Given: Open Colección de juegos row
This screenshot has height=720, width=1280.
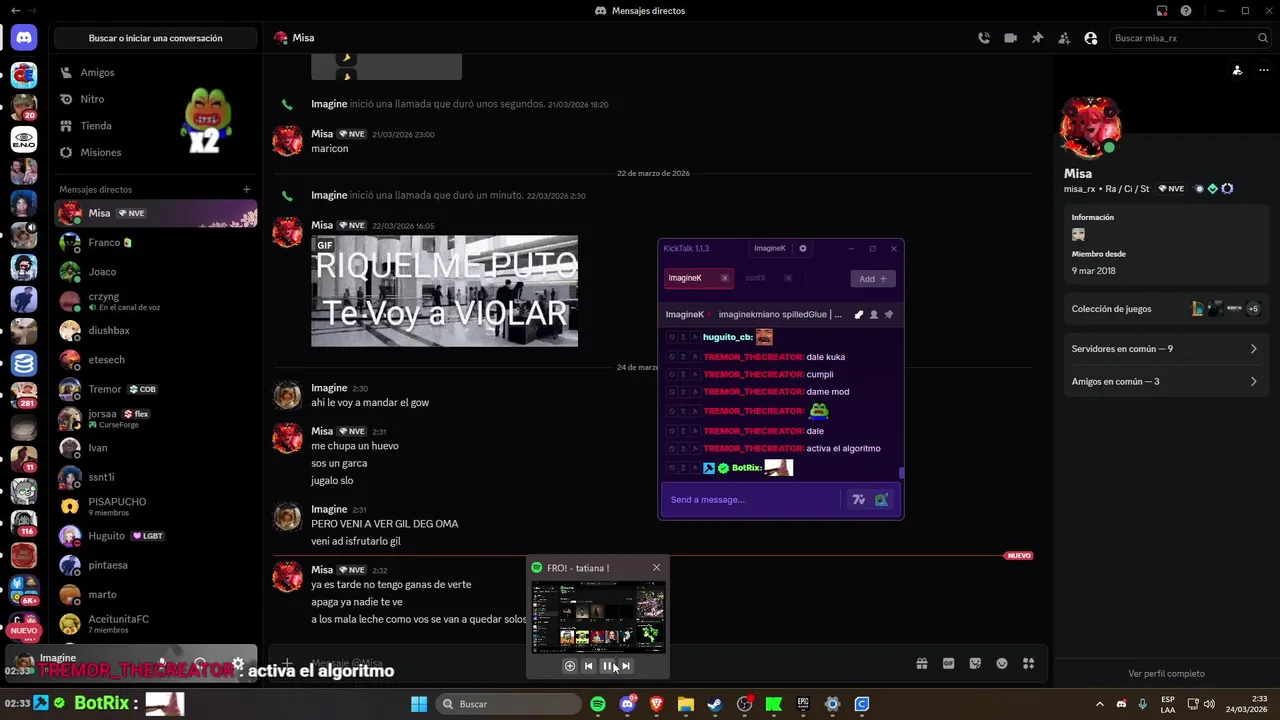Looking at the screenshot, I should [1165, 309].
